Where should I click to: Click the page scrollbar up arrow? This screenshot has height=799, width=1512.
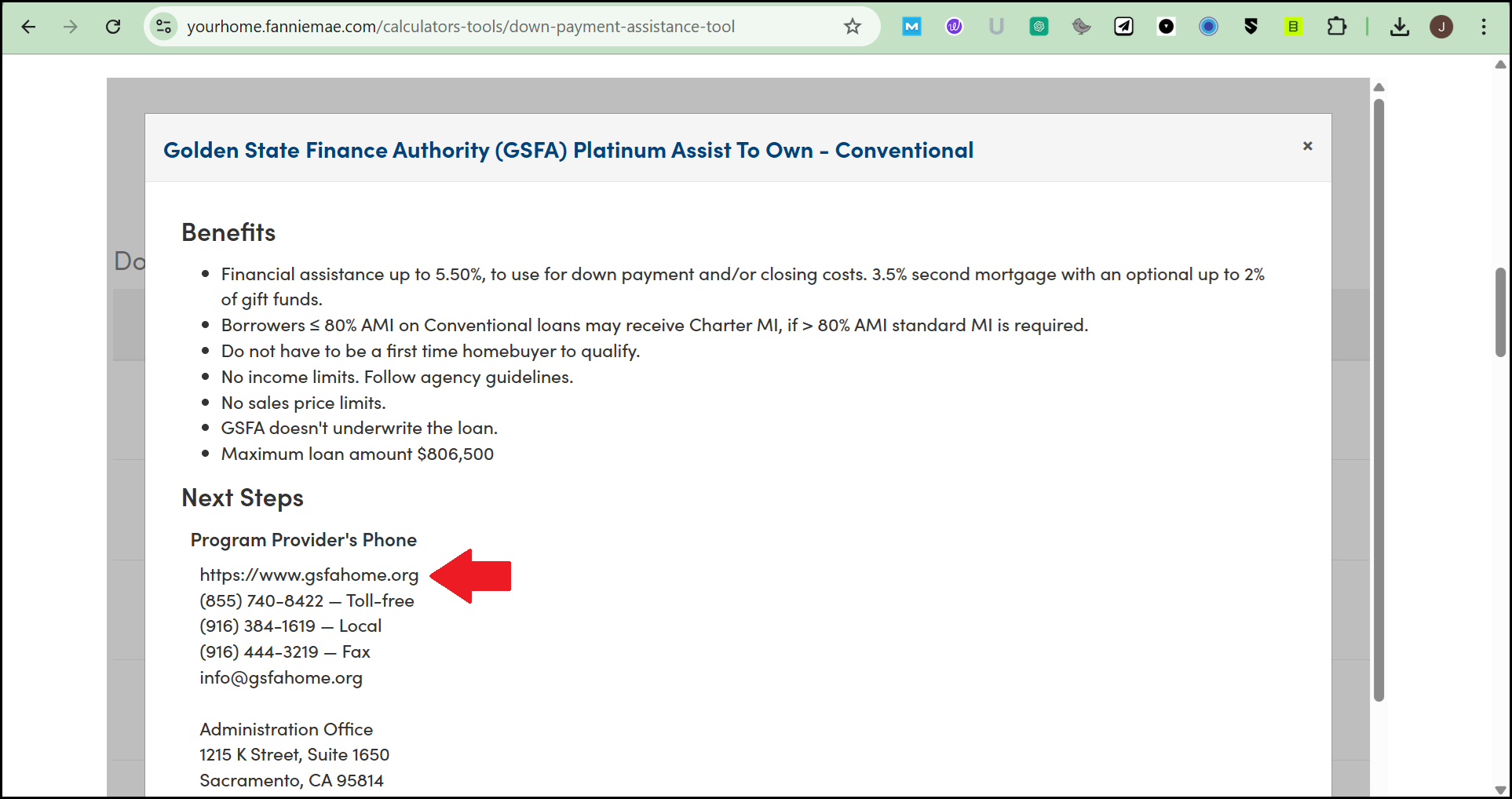coord(1500,64)
